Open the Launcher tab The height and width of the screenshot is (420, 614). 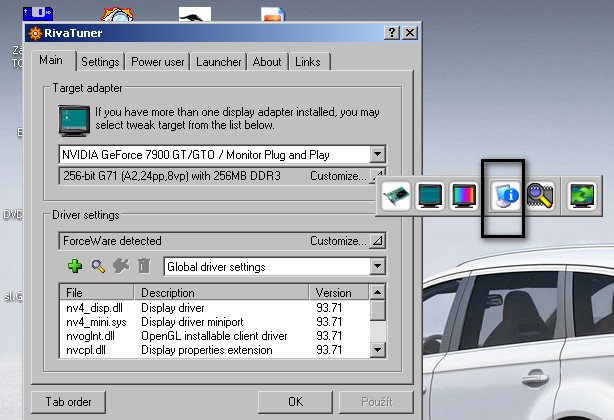(x=219, y=62)
